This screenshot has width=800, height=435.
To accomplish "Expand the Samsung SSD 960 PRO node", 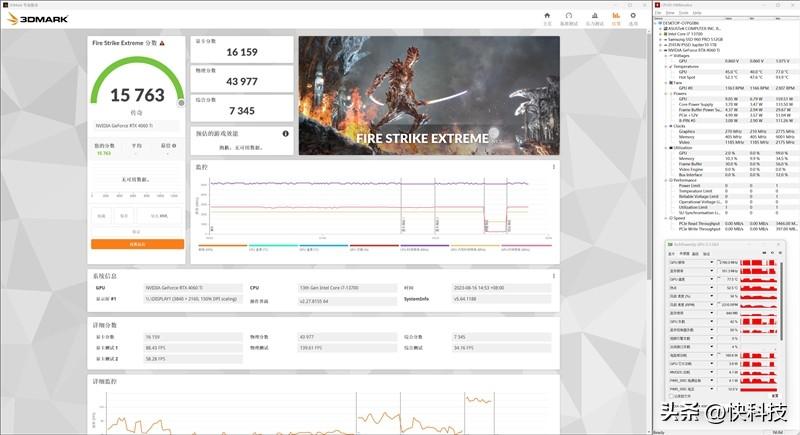I will 661,39.
